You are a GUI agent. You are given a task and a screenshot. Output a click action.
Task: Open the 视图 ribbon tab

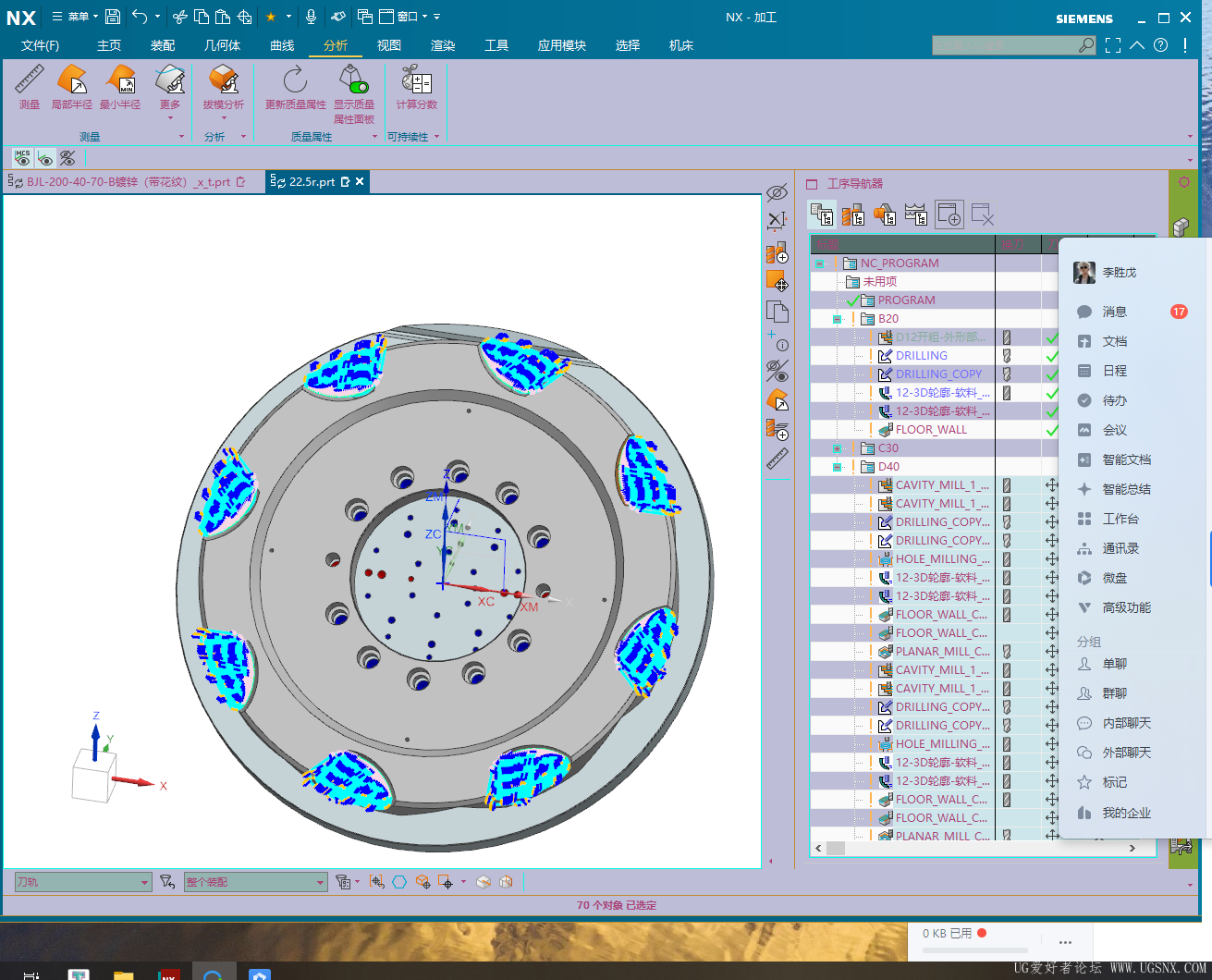click(389, 45)
